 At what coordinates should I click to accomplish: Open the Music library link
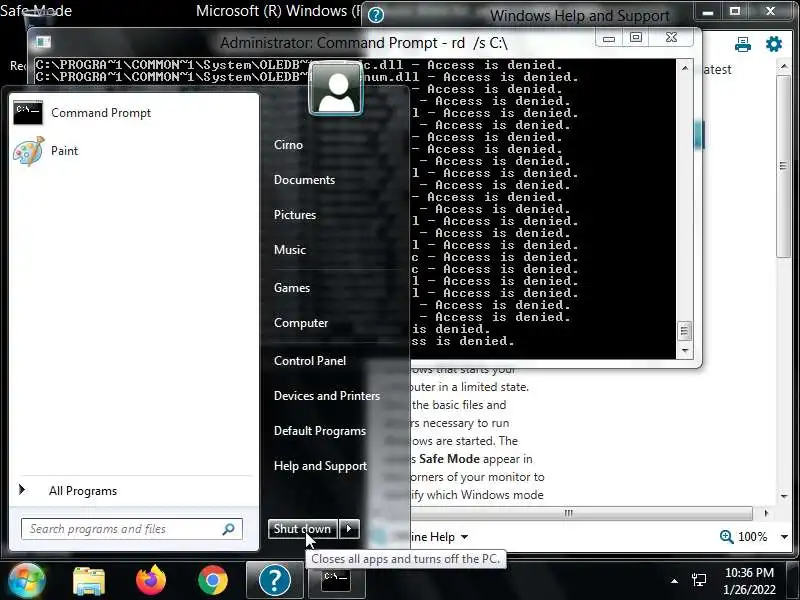pos(289,250)
